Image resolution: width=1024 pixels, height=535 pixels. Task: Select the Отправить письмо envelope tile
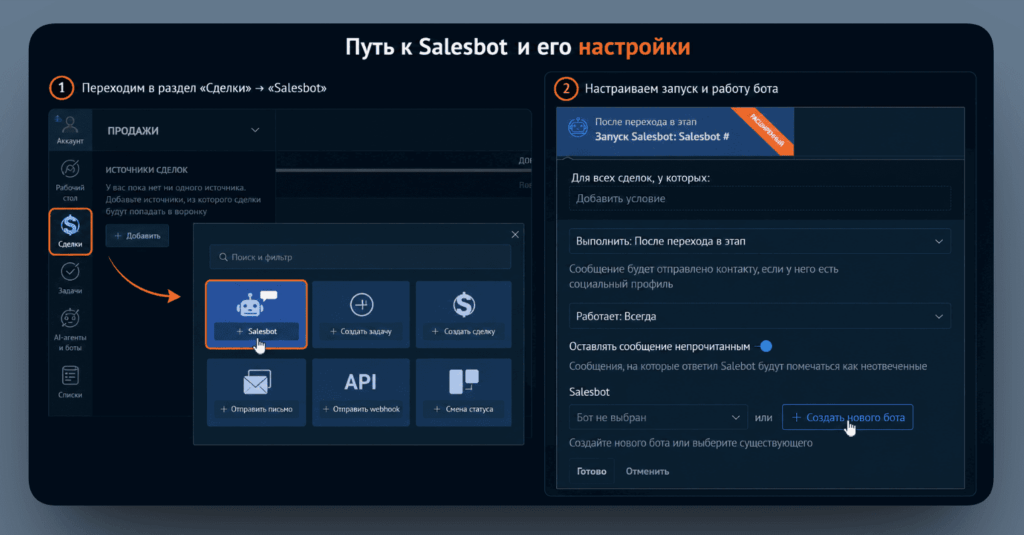pos(256,392)
